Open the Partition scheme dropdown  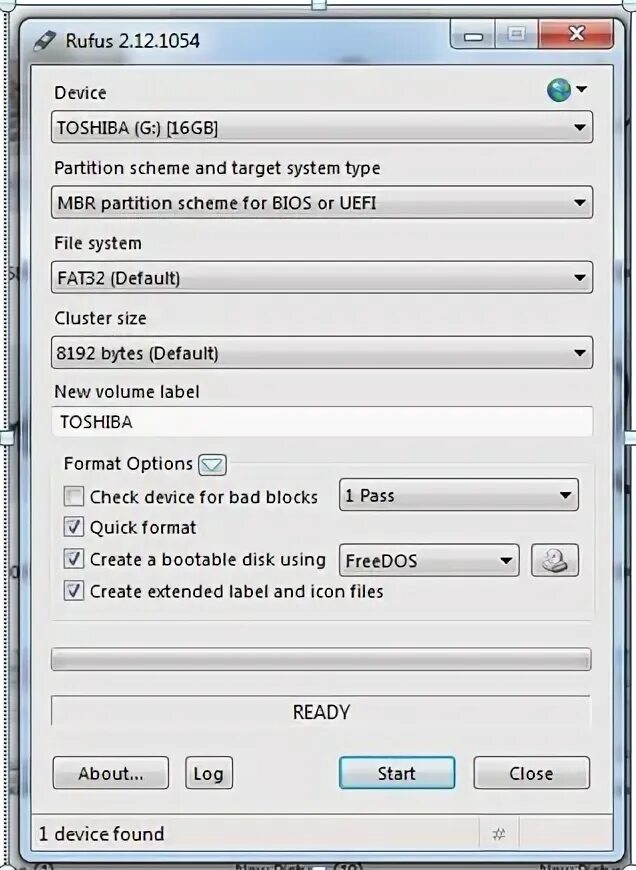(321, 203)
